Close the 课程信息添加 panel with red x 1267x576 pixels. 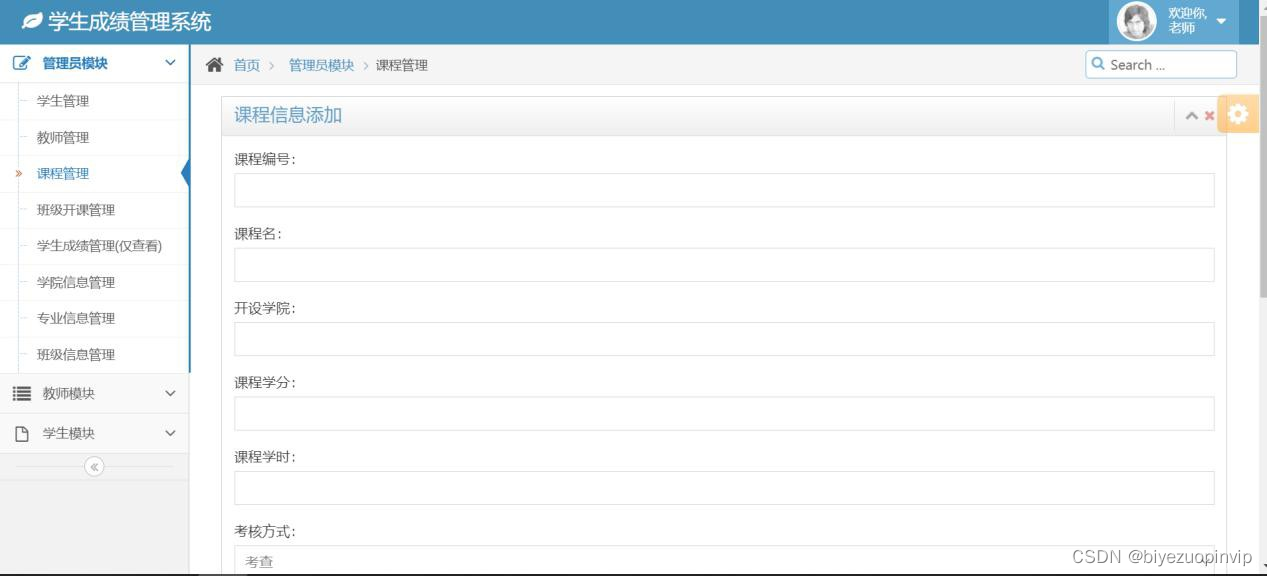point(1209,116)
